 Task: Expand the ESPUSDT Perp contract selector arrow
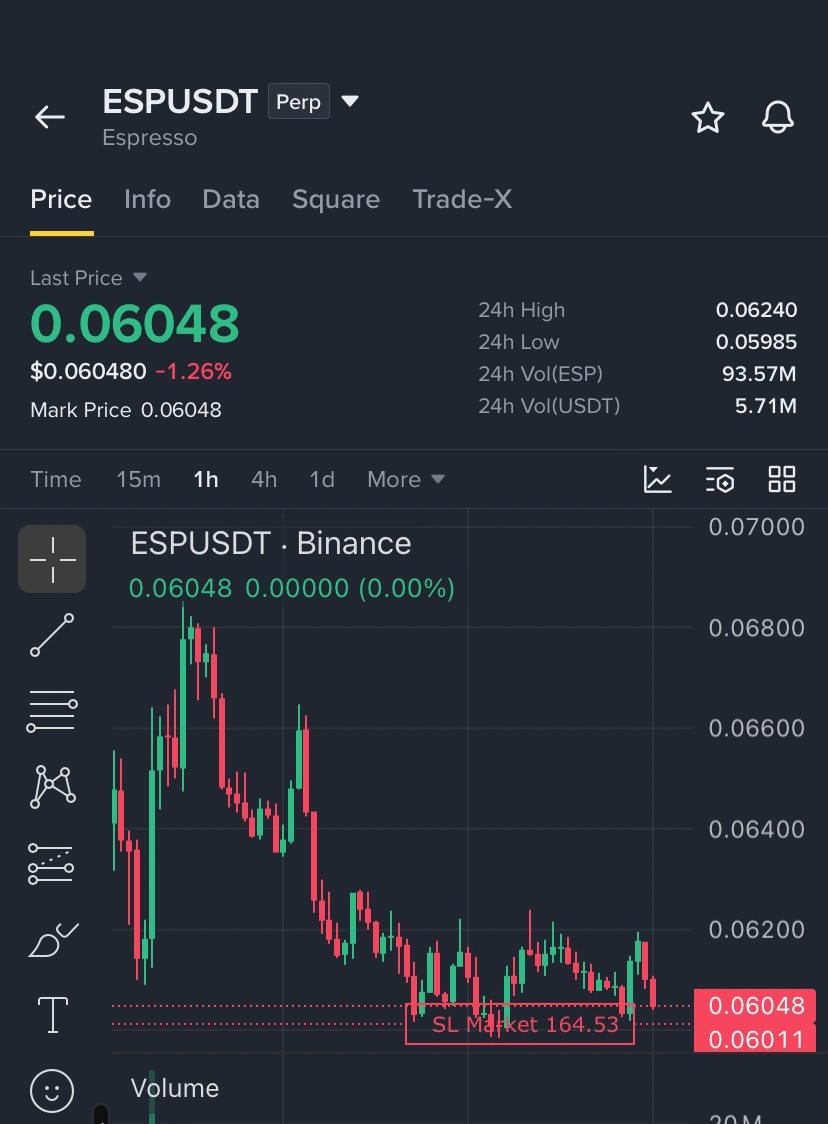(350, 101)
